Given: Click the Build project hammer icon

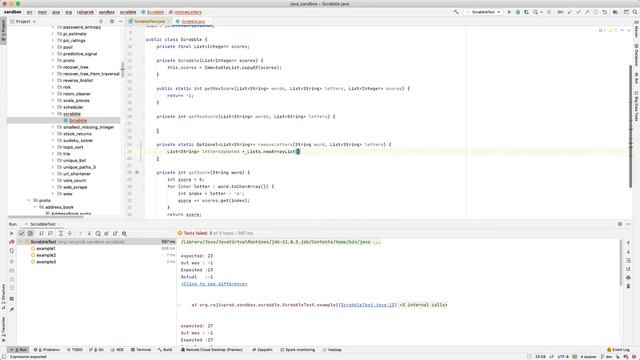Looking at the screenshot, I should 456,12.
